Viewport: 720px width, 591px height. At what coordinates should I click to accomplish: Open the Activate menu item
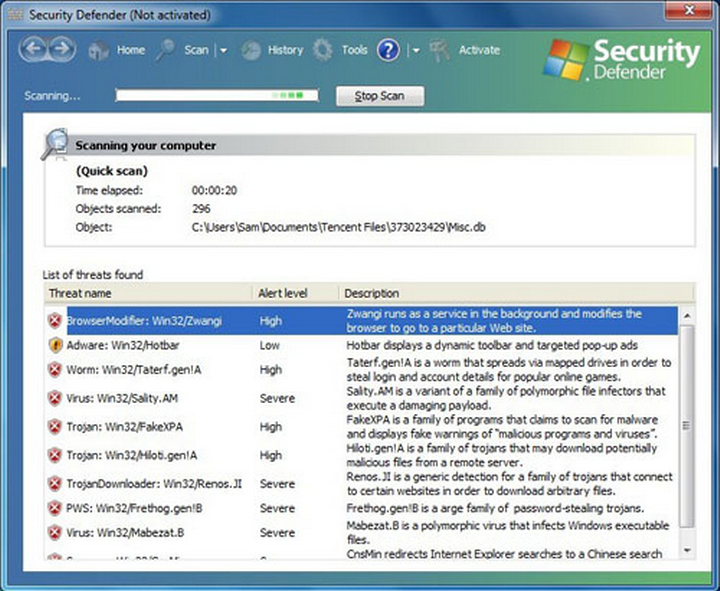pyautogui.click(x=479, y=50)
